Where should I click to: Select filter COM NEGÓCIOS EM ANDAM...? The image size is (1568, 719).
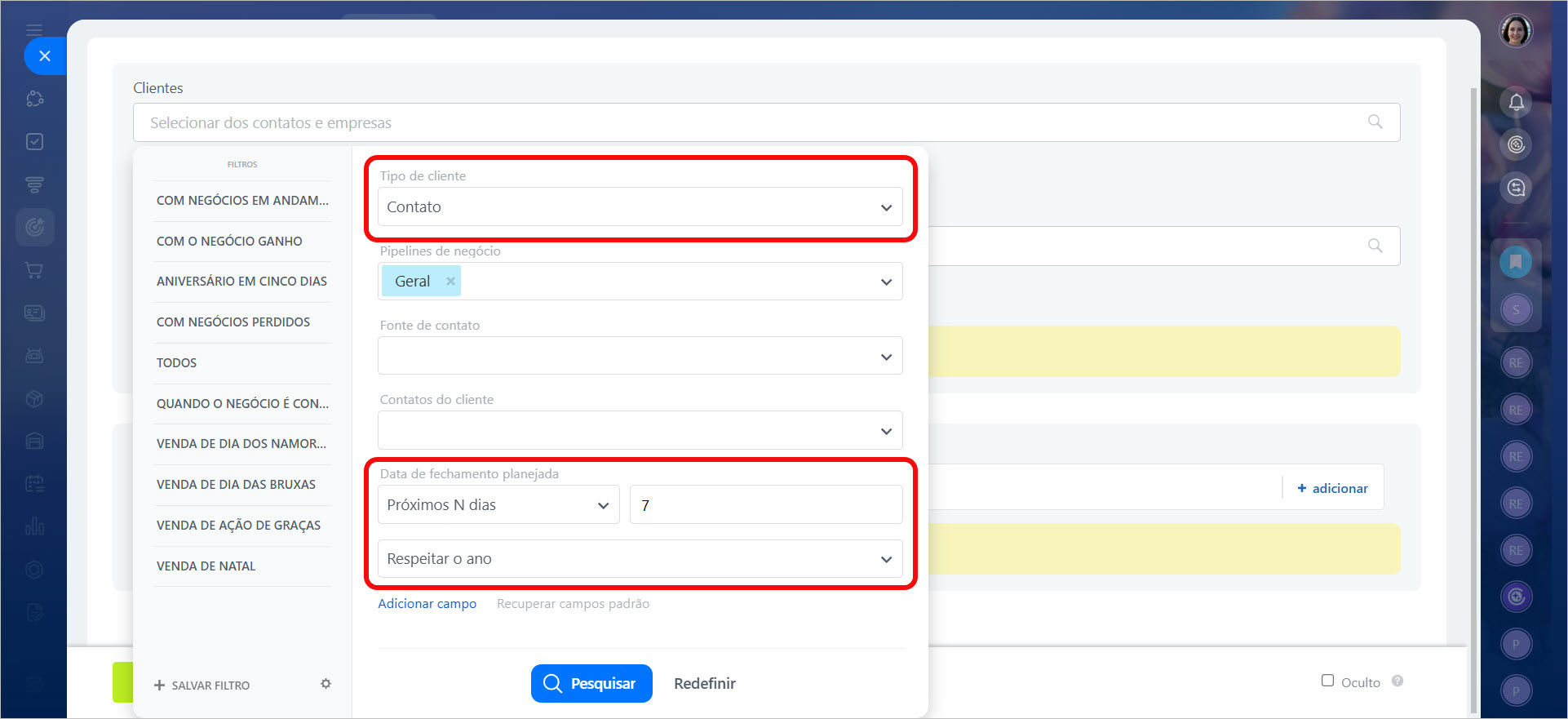[x=242, y=201]
